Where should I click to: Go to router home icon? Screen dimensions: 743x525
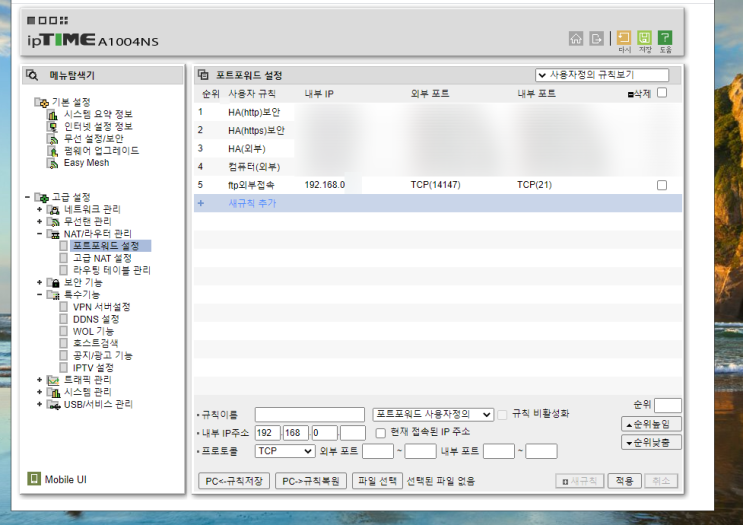[576, 38]
